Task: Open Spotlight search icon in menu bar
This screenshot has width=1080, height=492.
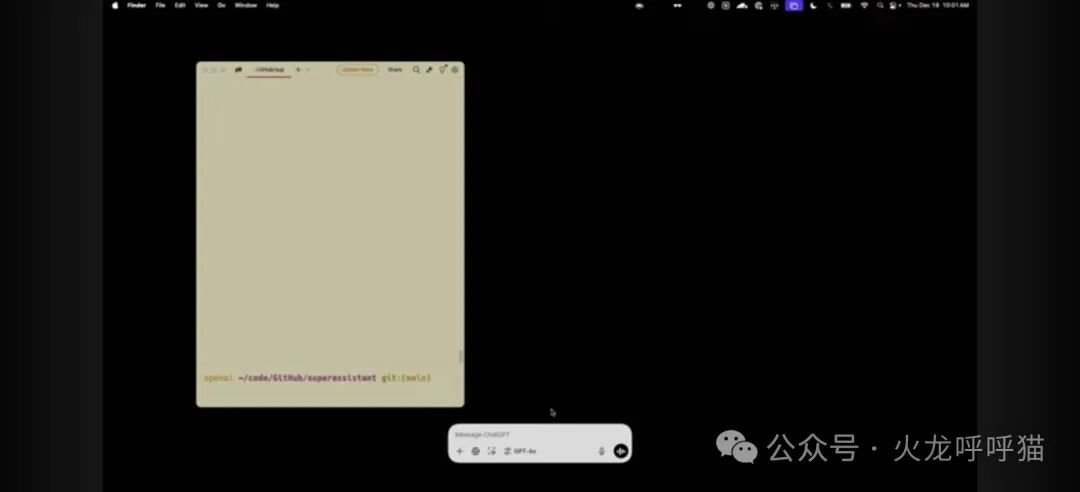Action: coord(880,5)
